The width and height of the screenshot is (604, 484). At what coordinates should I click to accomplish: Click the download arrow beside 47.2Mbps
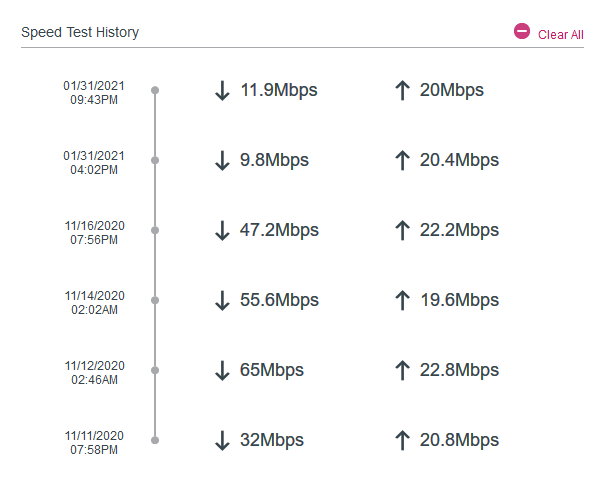222,230
